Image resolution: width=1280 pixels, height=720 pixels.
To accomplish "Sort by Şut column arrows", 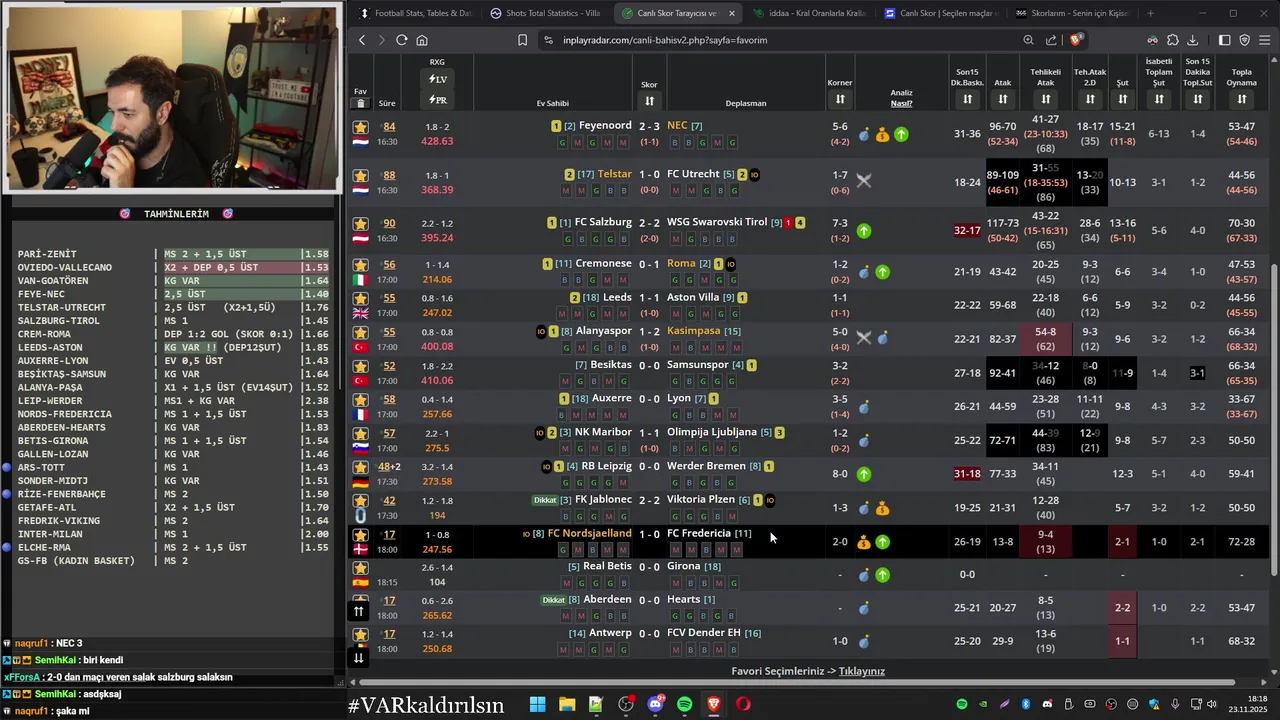I will coord(1122,99).
